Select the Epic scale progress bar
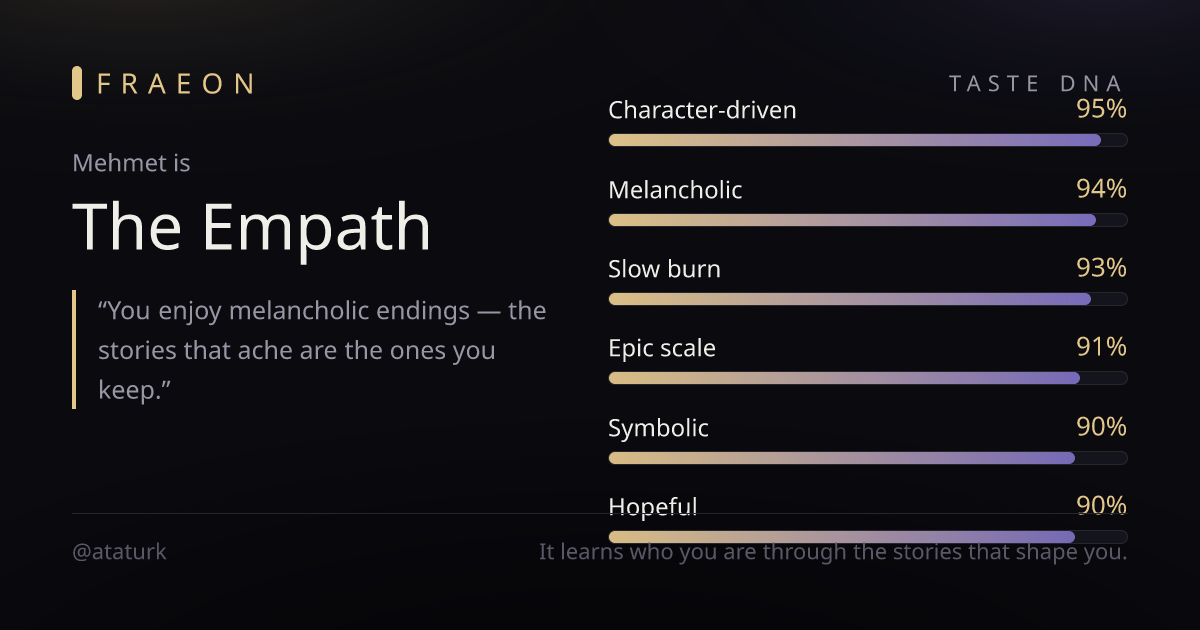 click(x=868, y=378)
